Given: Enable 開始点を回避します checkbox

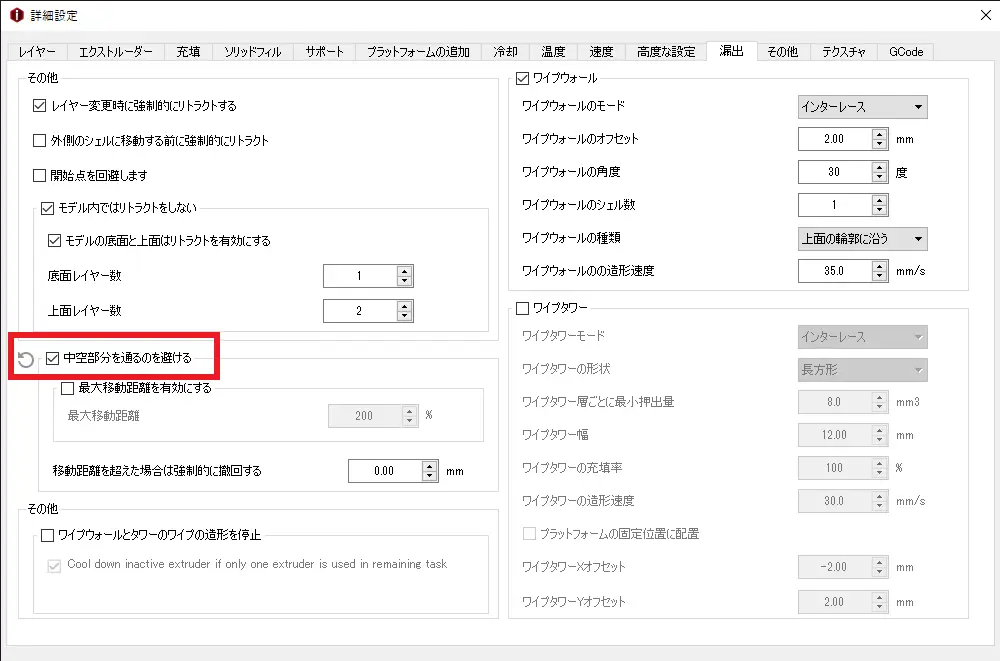Looking at the screenshot, I should pos(40,175).
